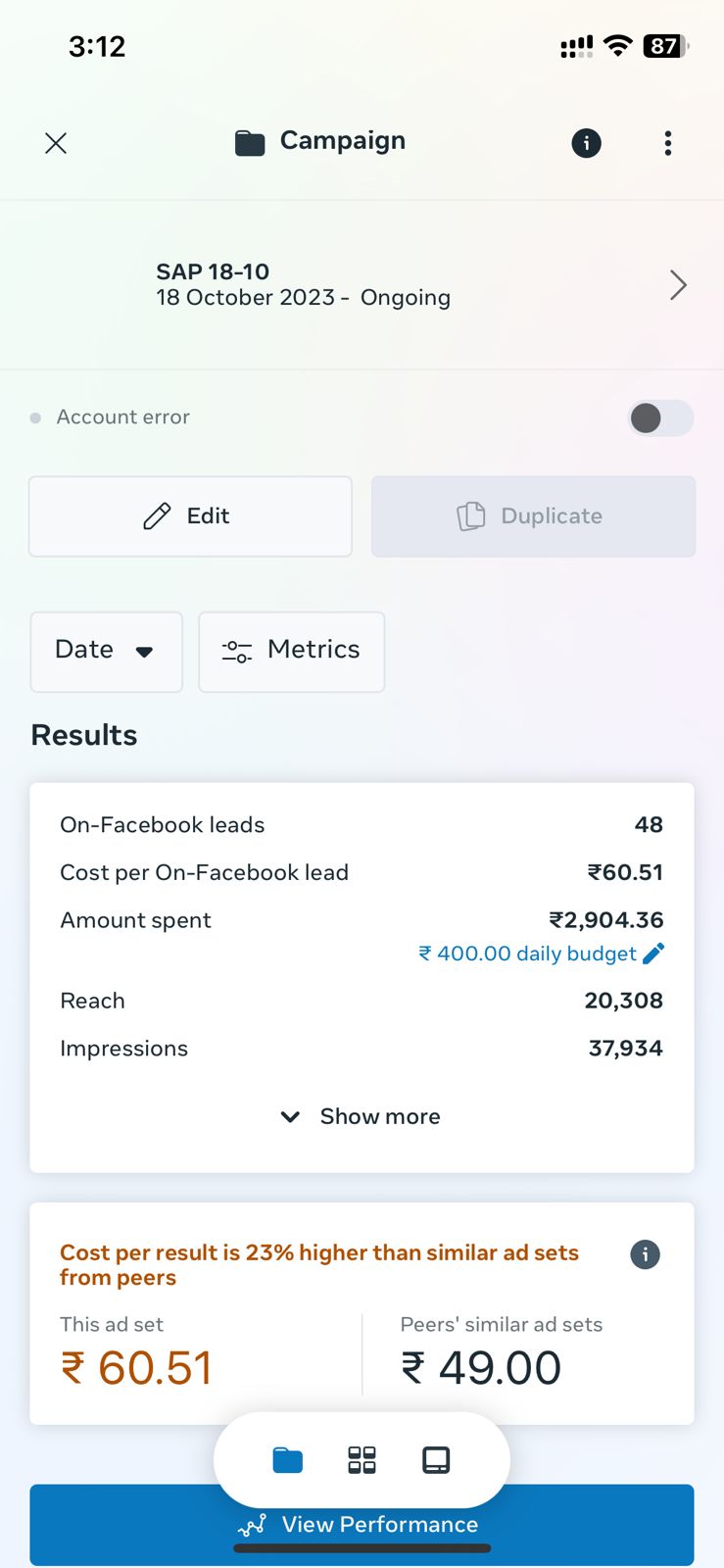Image resolution: width=724 pixels, height=1568 pixels.
Task: Tap the Account error status label
Action: coord(122,417)
